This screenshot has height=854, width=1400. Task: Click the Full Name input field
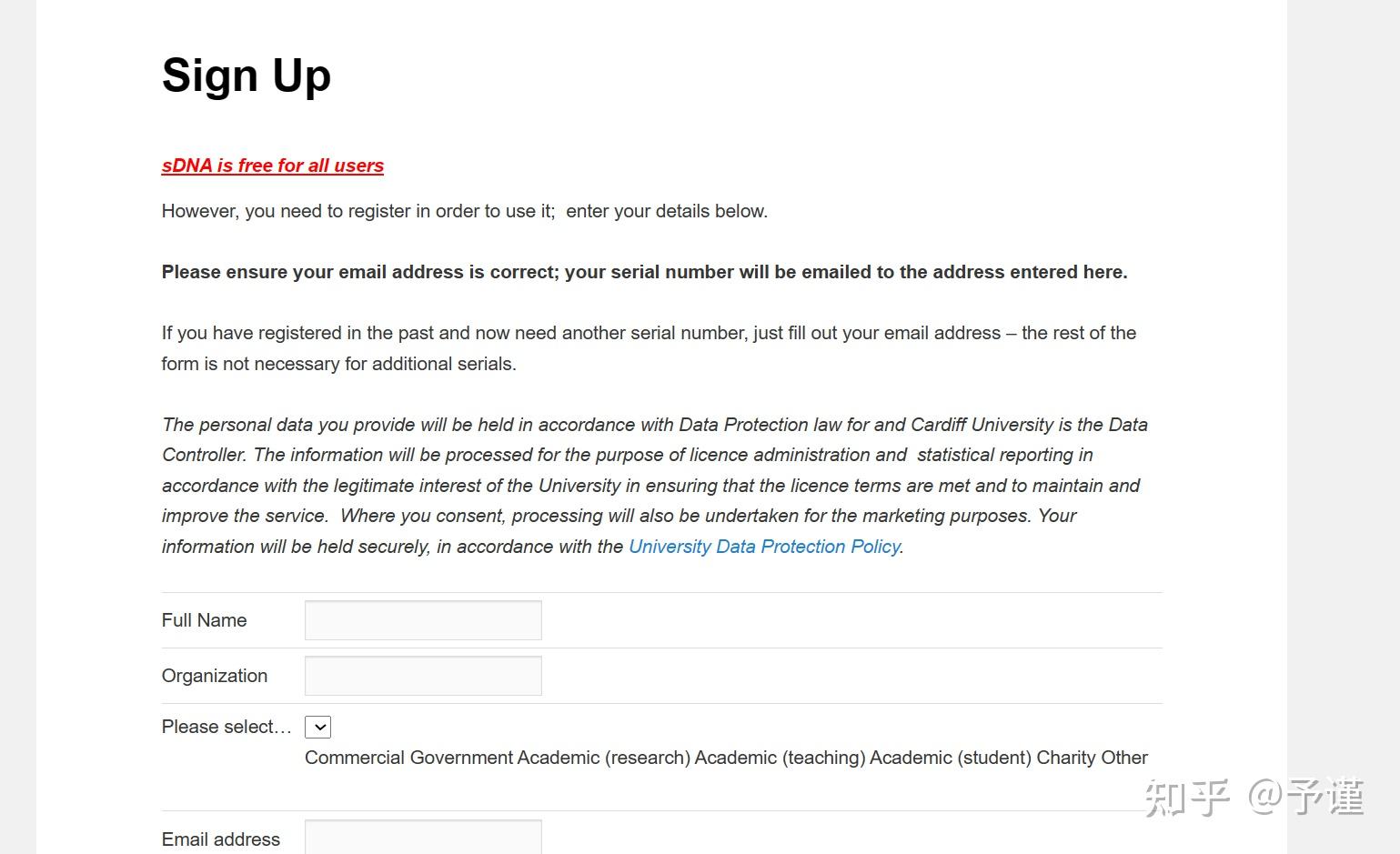point(423,620)
